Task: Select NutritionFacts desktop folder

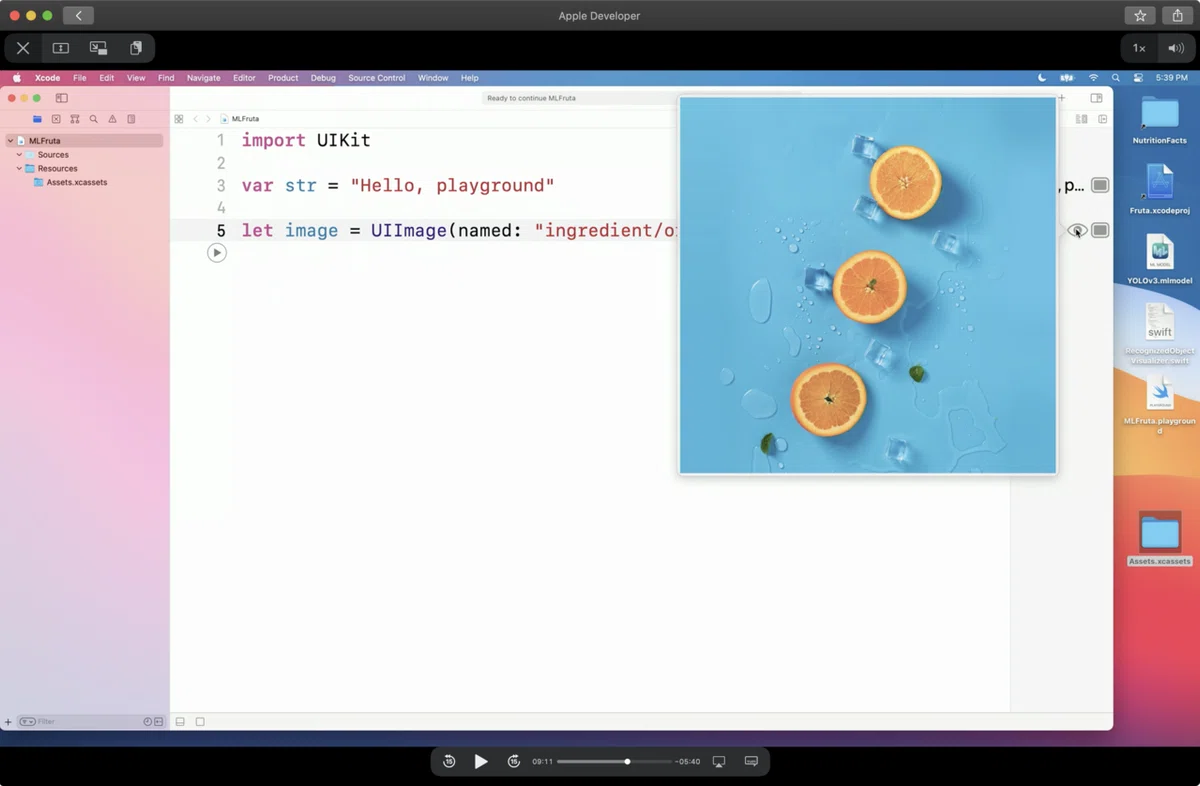Action: click(x=1160, y=120)
